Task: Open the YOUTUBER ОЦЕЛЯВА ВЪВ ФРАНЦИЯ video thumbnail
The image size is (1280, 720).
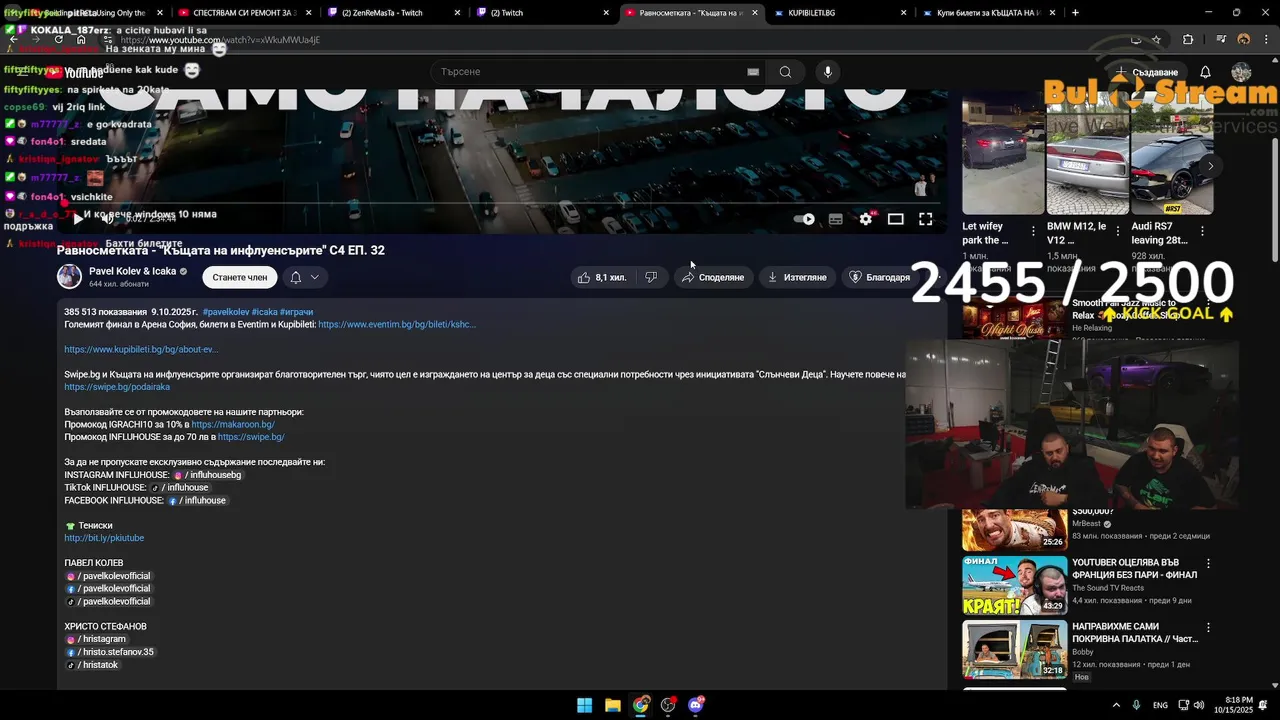Action: point(1014,585)
